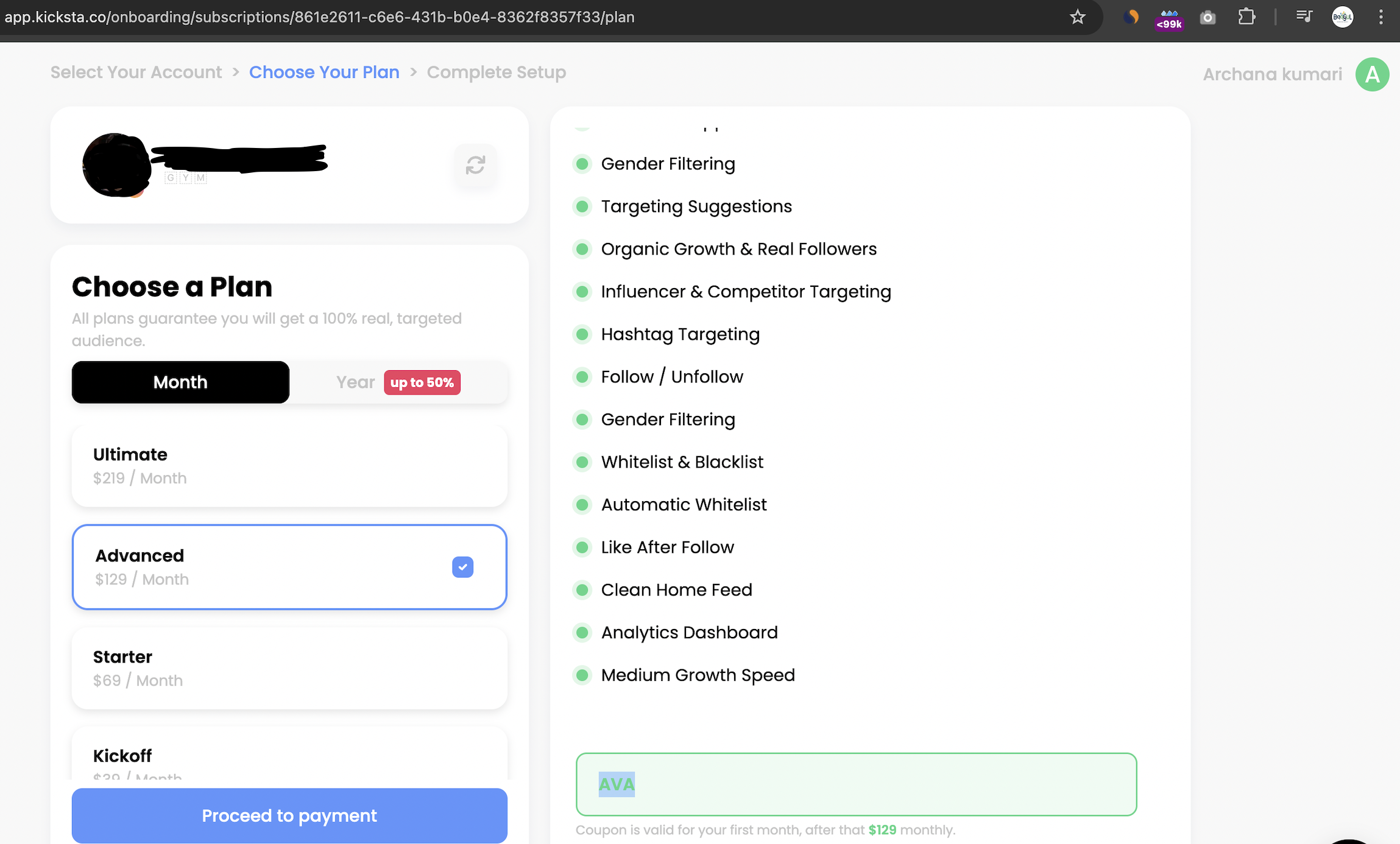Click the bookmark star icon in address bar
1400x844 pixels.
(x=1077, y=17)
